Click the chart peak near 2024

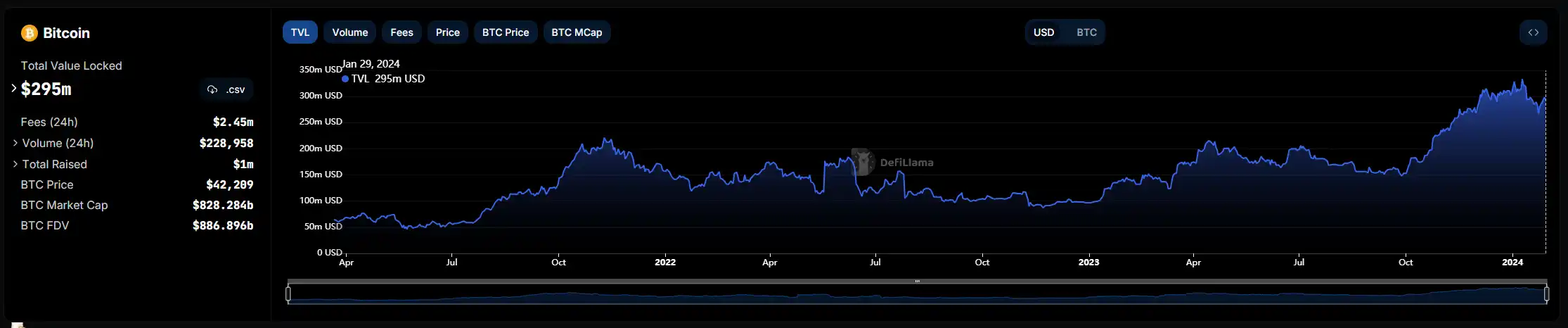point(1522,81)
